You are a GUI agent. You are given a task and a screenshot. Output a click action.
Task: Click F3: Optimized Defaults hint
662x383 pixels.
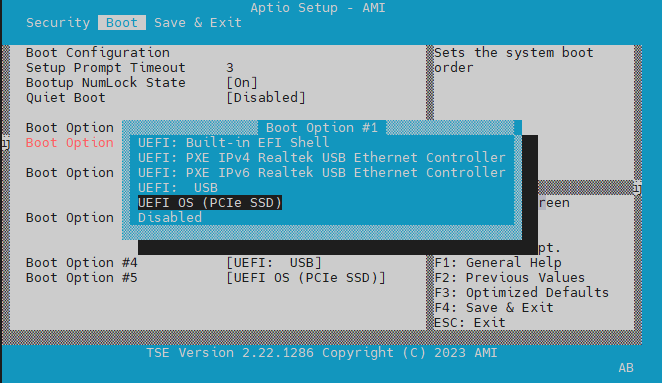(x=521, y=293)
